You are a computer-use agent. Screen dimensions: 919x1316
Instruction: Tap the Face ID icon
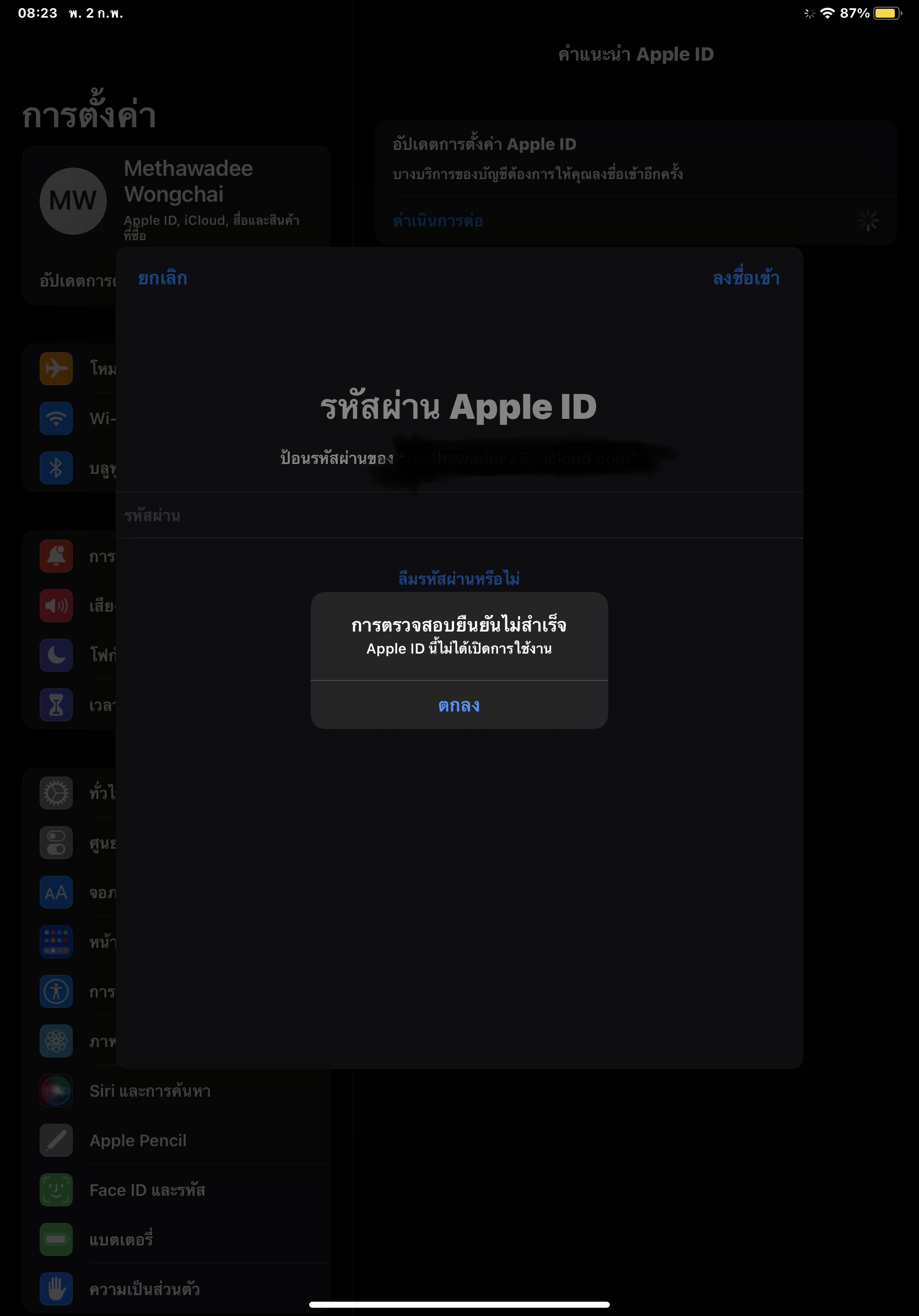click(56, 1190)
